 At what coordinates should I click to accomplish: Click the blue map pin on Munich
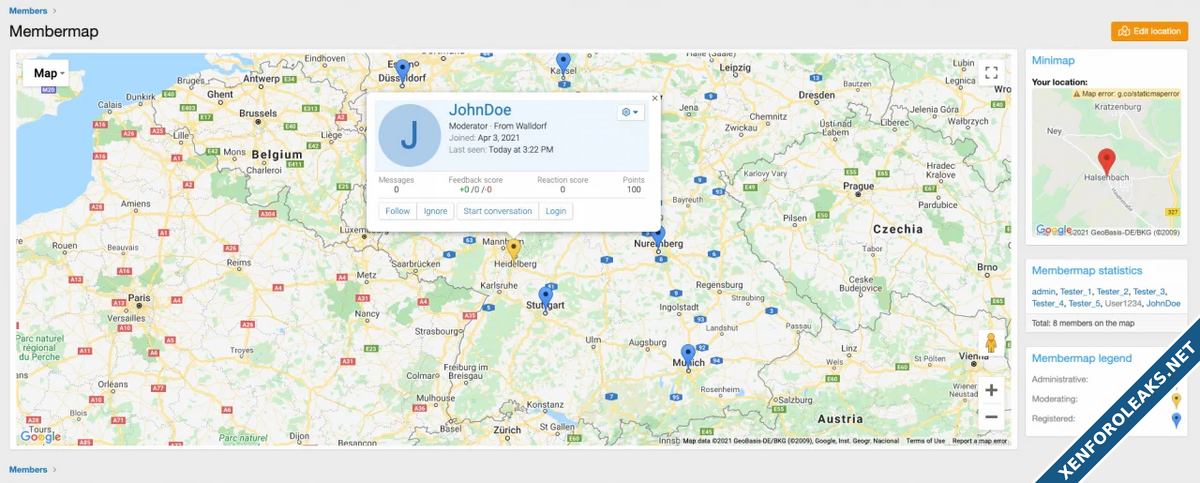pos(688,354)
